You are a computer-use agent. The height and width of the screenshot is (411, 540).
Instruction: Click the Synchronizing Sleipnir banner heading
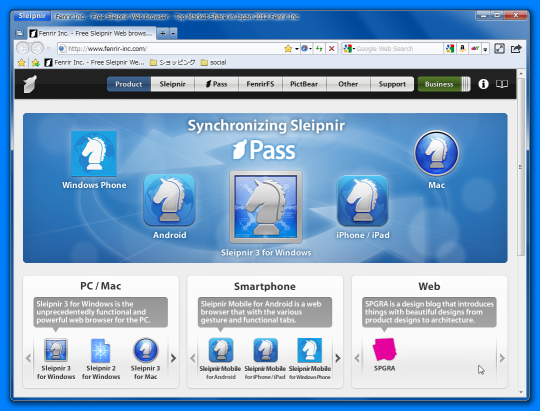pos(266,125)
